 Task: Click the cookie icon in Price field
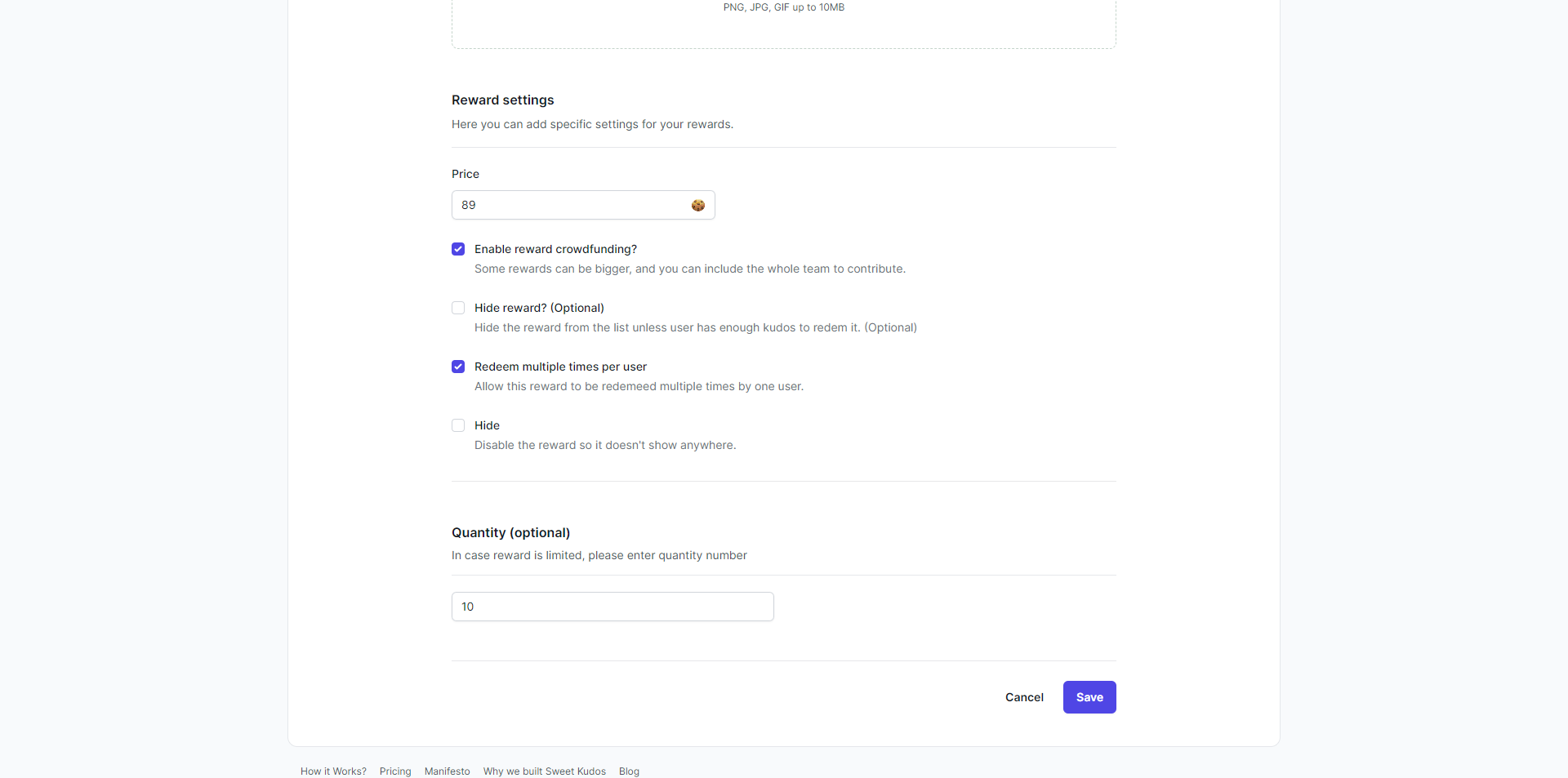tap(698, 205)
